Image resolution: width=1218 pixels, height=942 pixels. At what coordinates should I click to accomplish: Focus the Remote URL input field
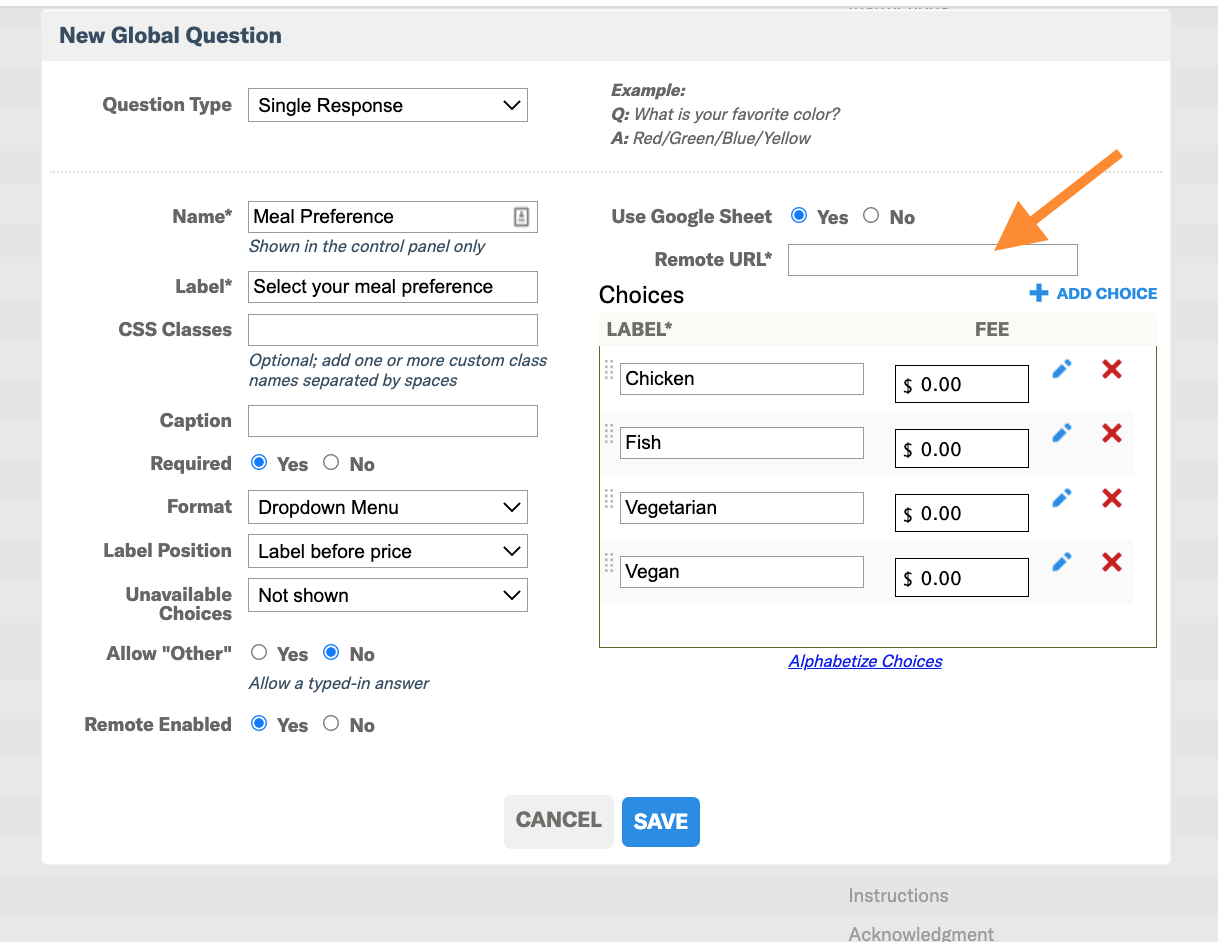click(933, 260)
